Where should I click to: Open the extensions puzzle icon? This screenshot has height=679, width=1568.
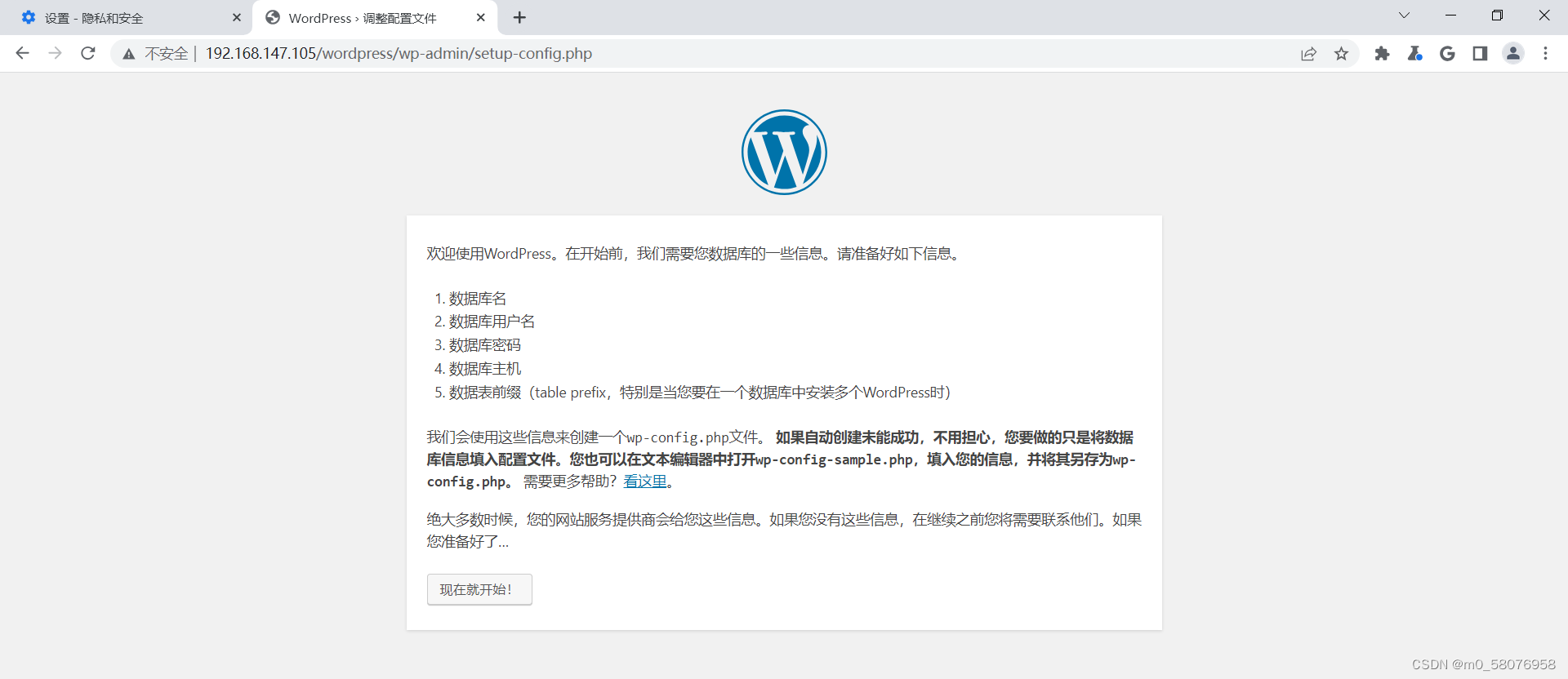pos(1382,54)
